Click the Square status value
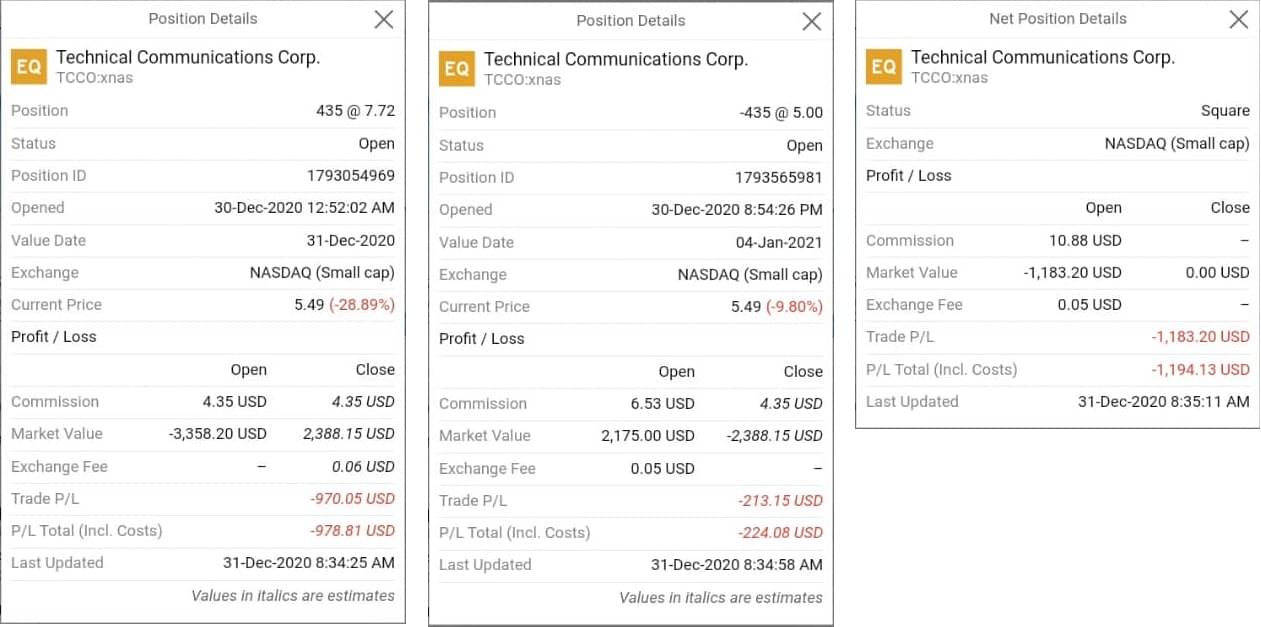The width and height of the screenshot is (1261, 627). pos(1225,111)
